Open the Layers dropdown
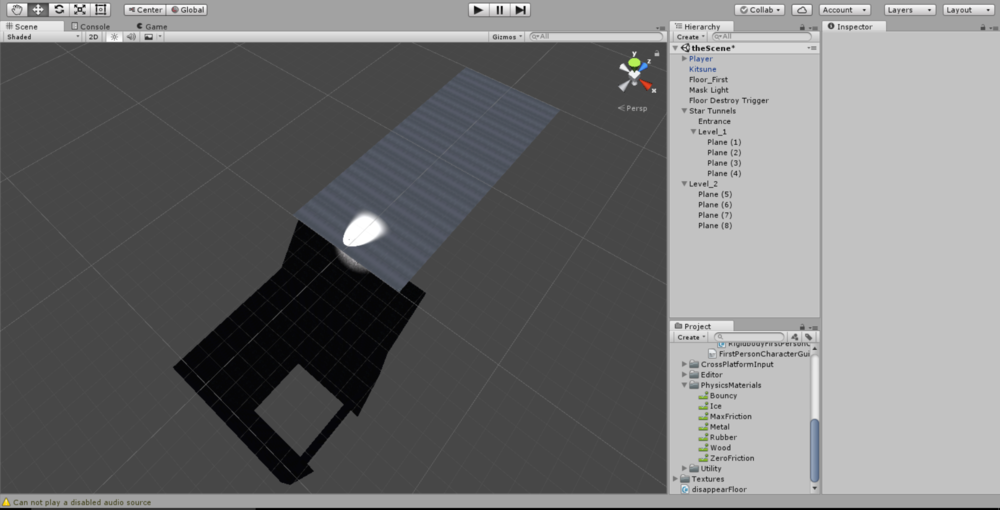 pyautogui.click(x=909, y=10)
